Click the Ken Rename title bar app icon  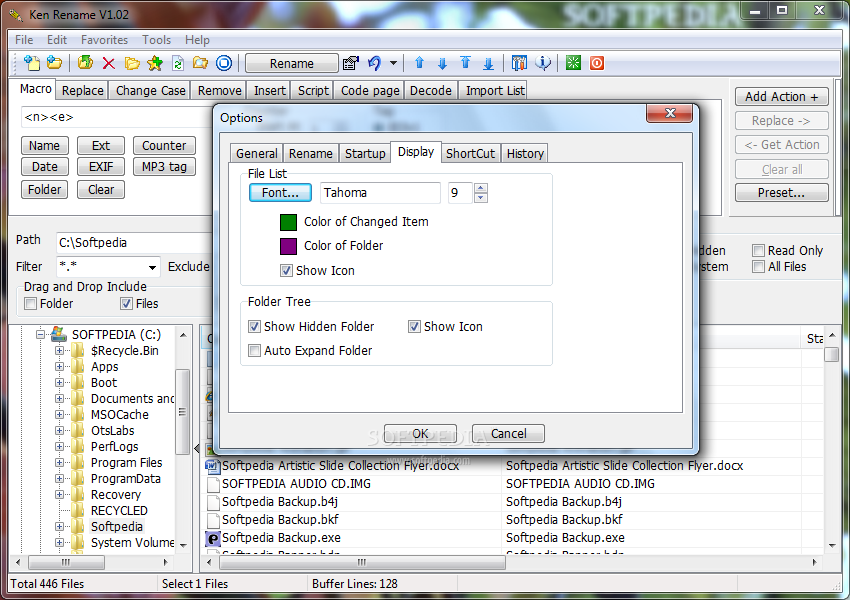tap(16, 15)
